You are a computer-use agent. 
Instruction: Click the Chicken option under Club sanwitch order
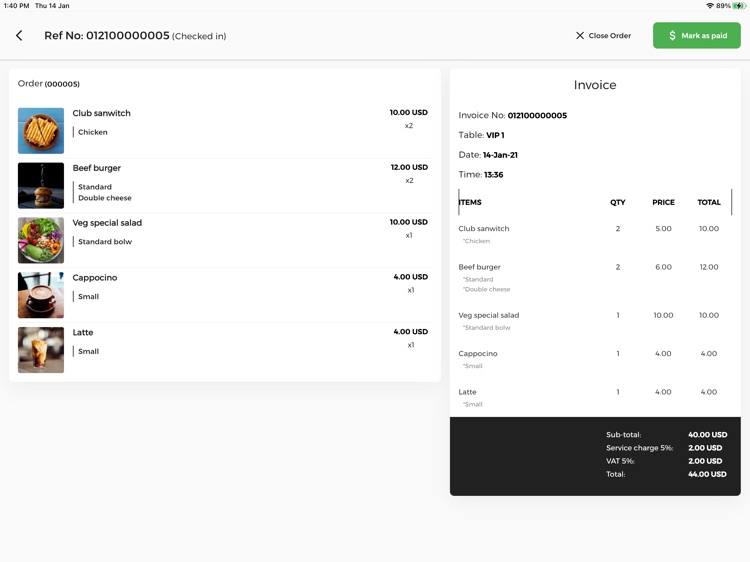coord(93,132)
